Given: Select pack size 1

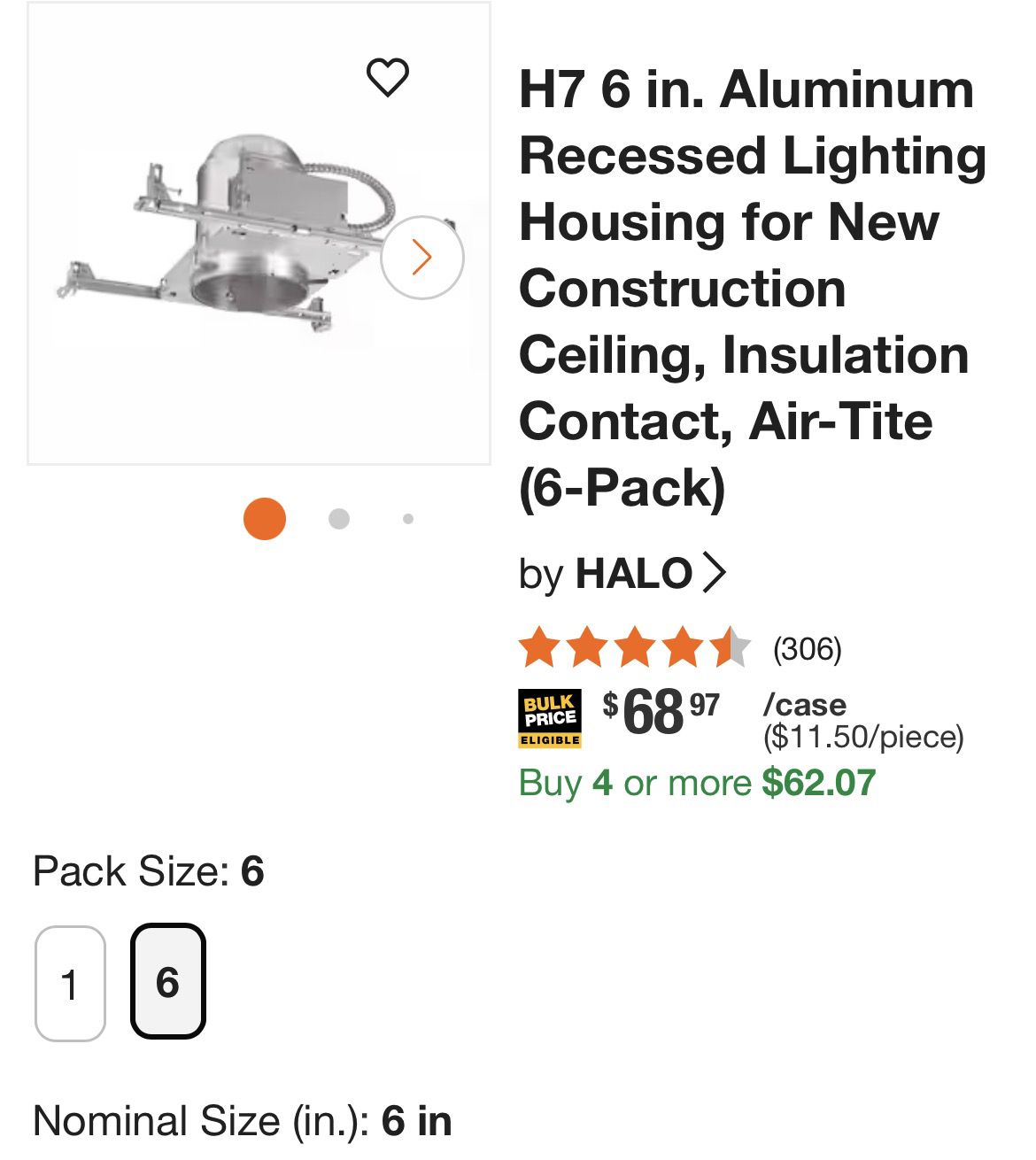Looking at the screenshot, I should coord(70,983).
